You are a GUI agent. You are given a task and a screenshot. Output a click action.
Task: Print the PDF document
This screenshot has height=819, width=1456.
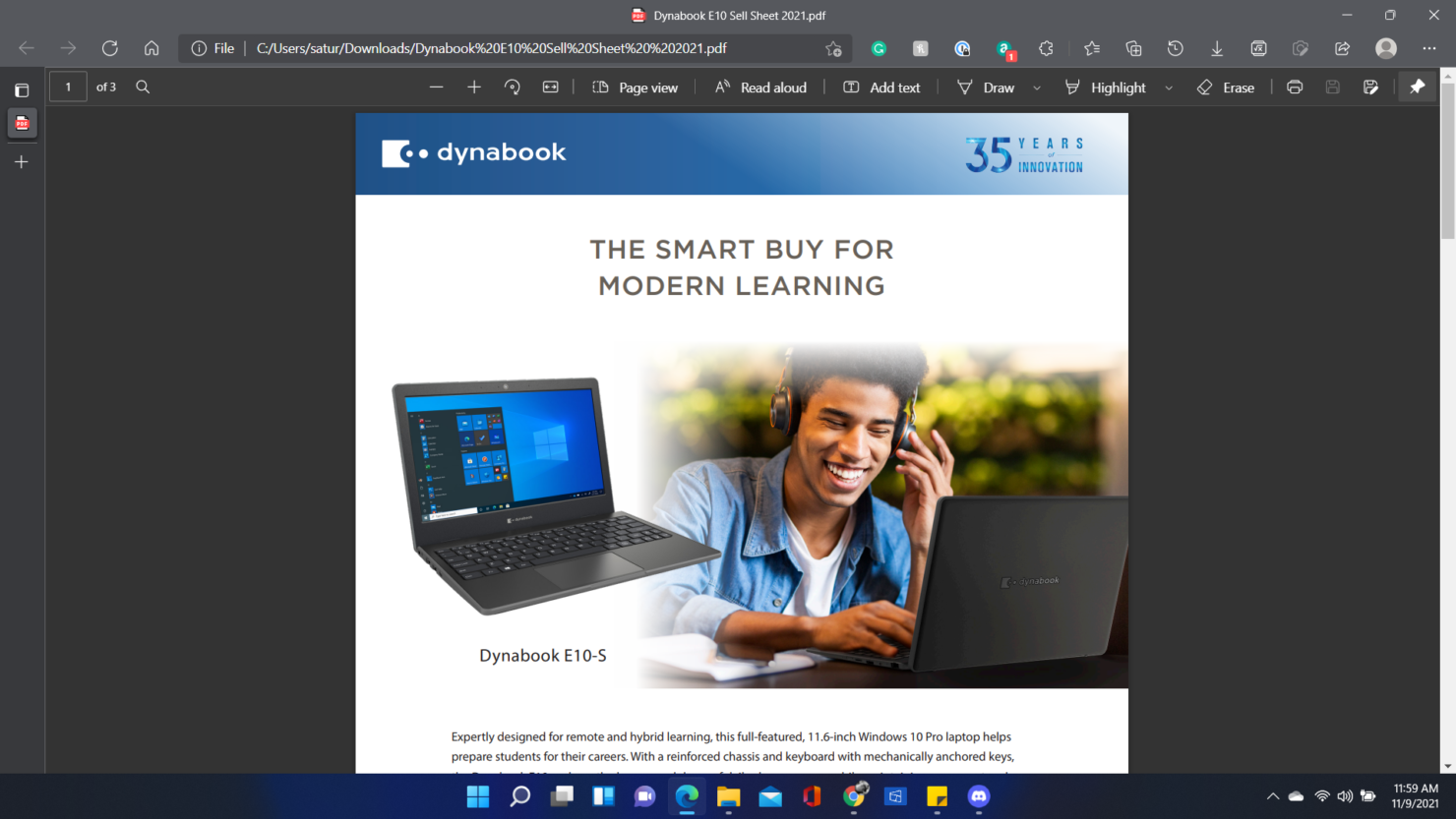click(1295, 87)
